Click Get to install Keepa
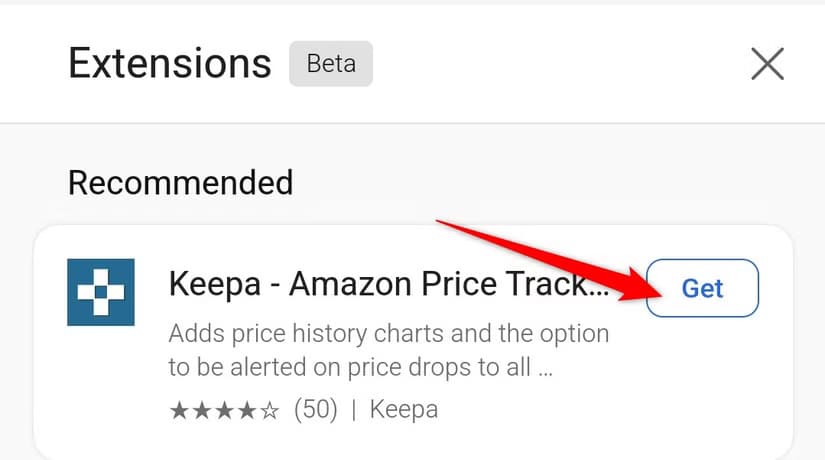Image resolution: width=825 pixels, height=460 pixels. tap(702, 288)
